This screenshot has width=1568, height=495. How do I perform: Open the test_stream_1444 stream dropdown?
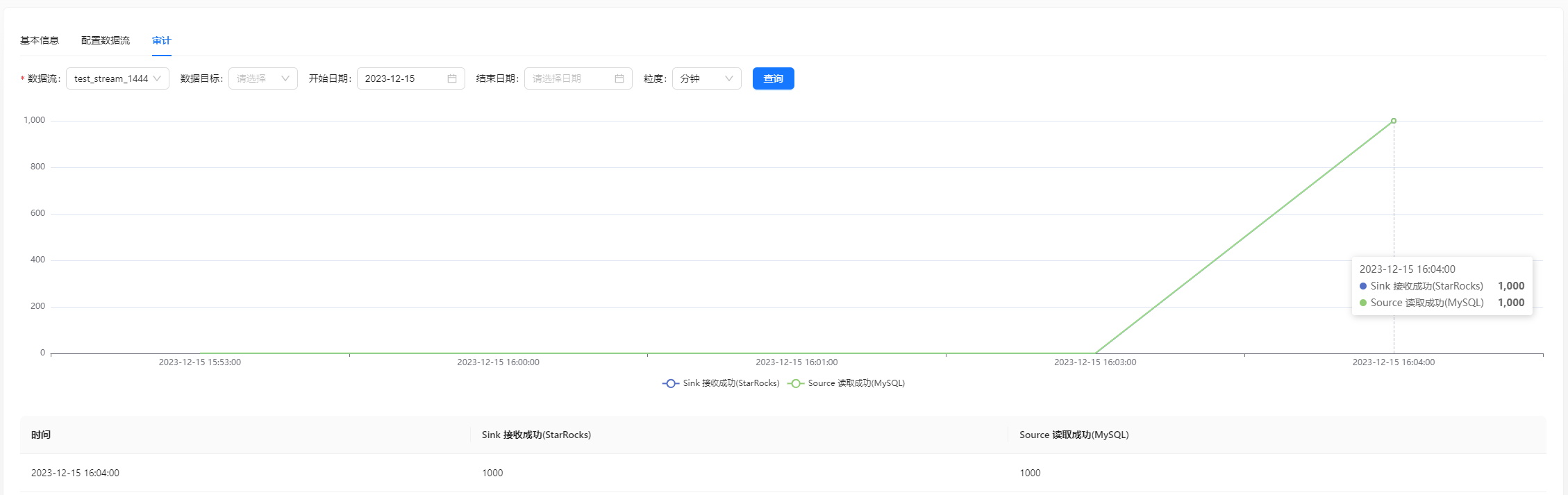pos(111,78)
